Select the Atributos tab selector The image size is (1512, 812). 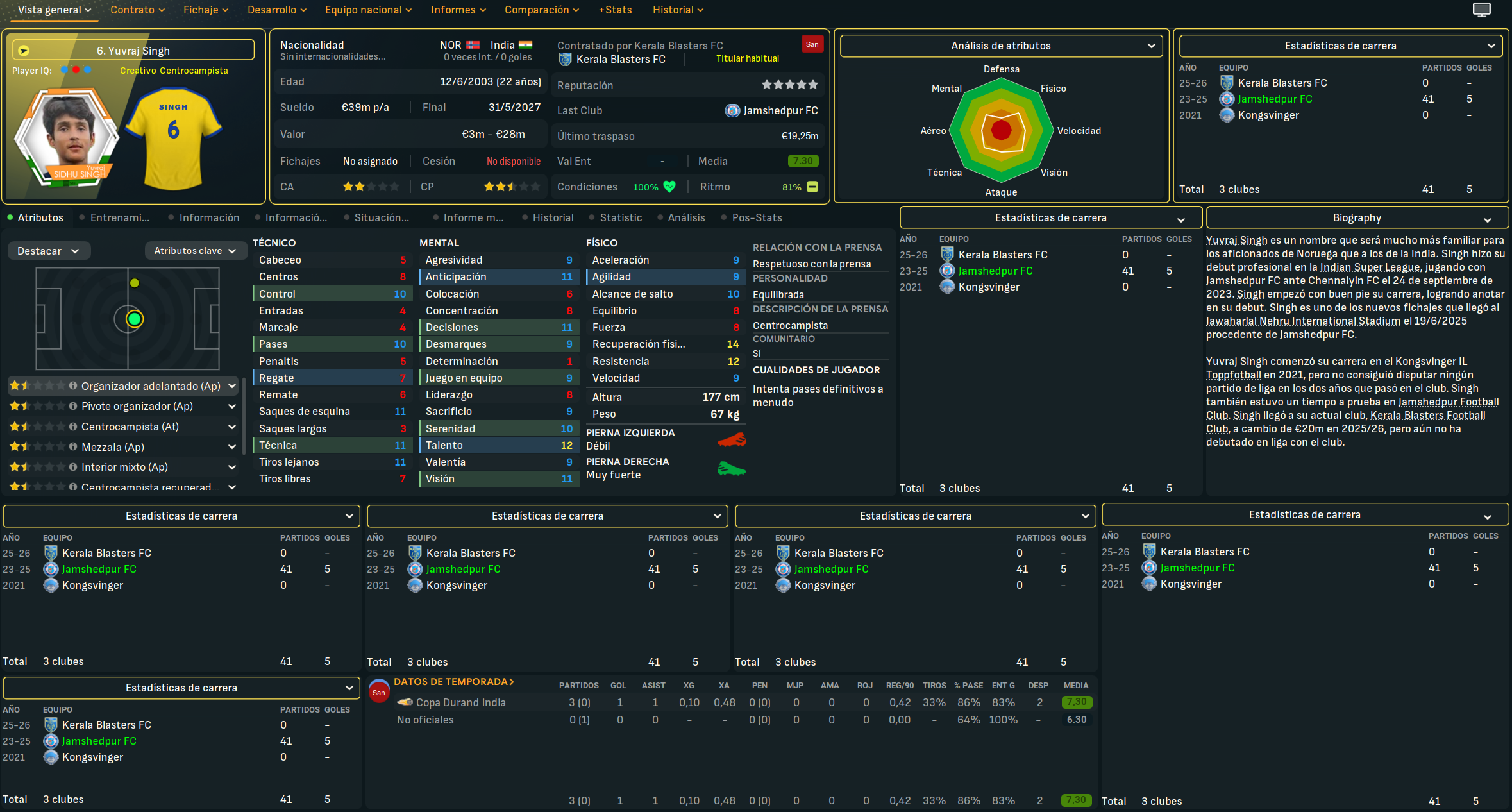click(35, 217)
